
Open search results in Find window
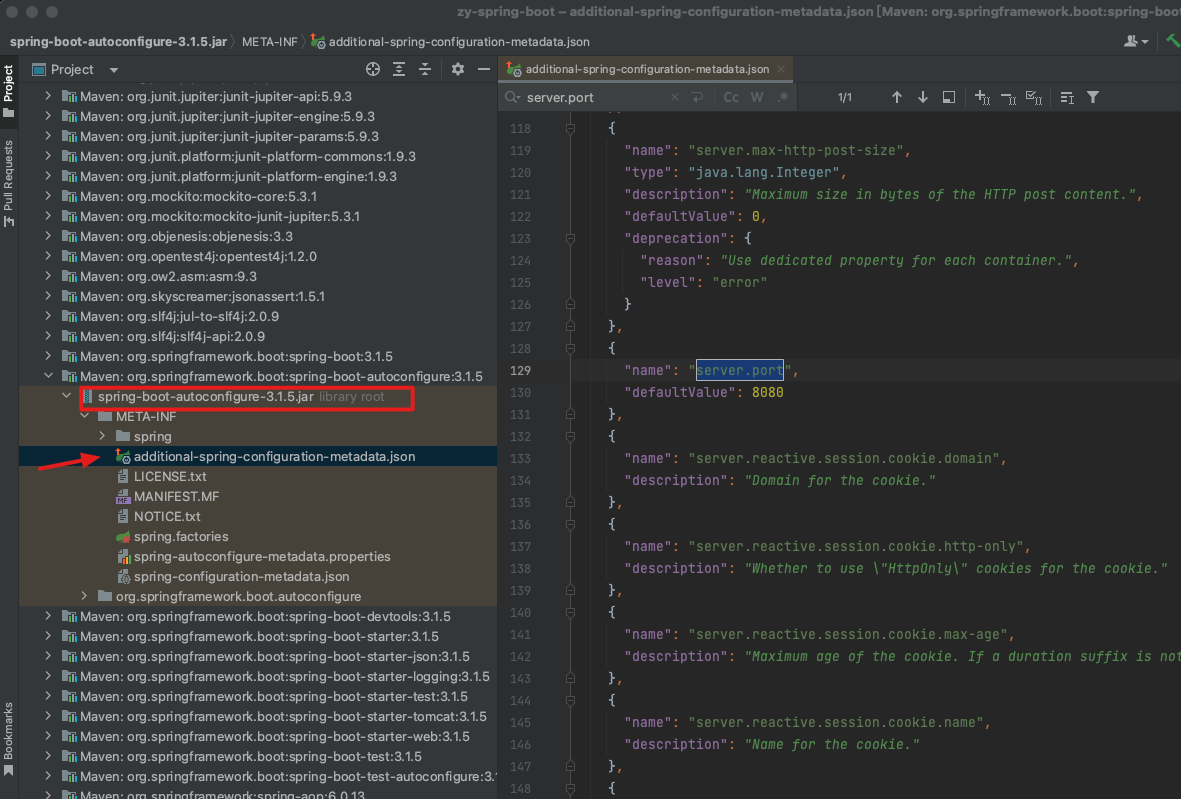point(949,97)
